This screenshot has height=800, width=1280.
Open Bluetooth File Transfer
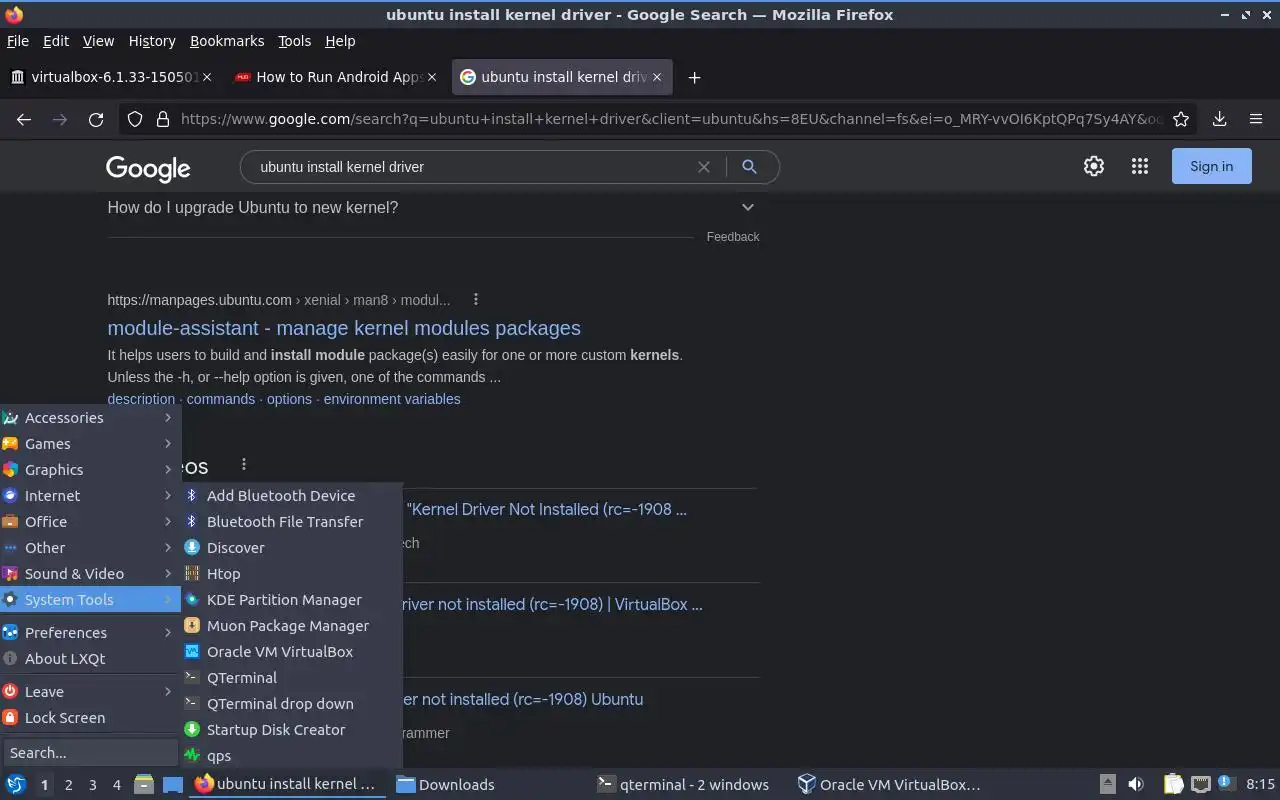pyautogui.click(x=291, y=522)
